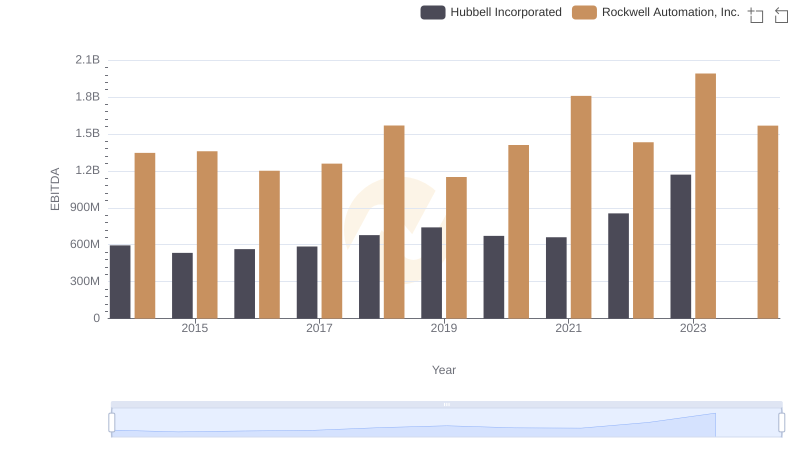
Task: Select the 2021 Hubbell Incorporated bar
Action: (556, 277)
